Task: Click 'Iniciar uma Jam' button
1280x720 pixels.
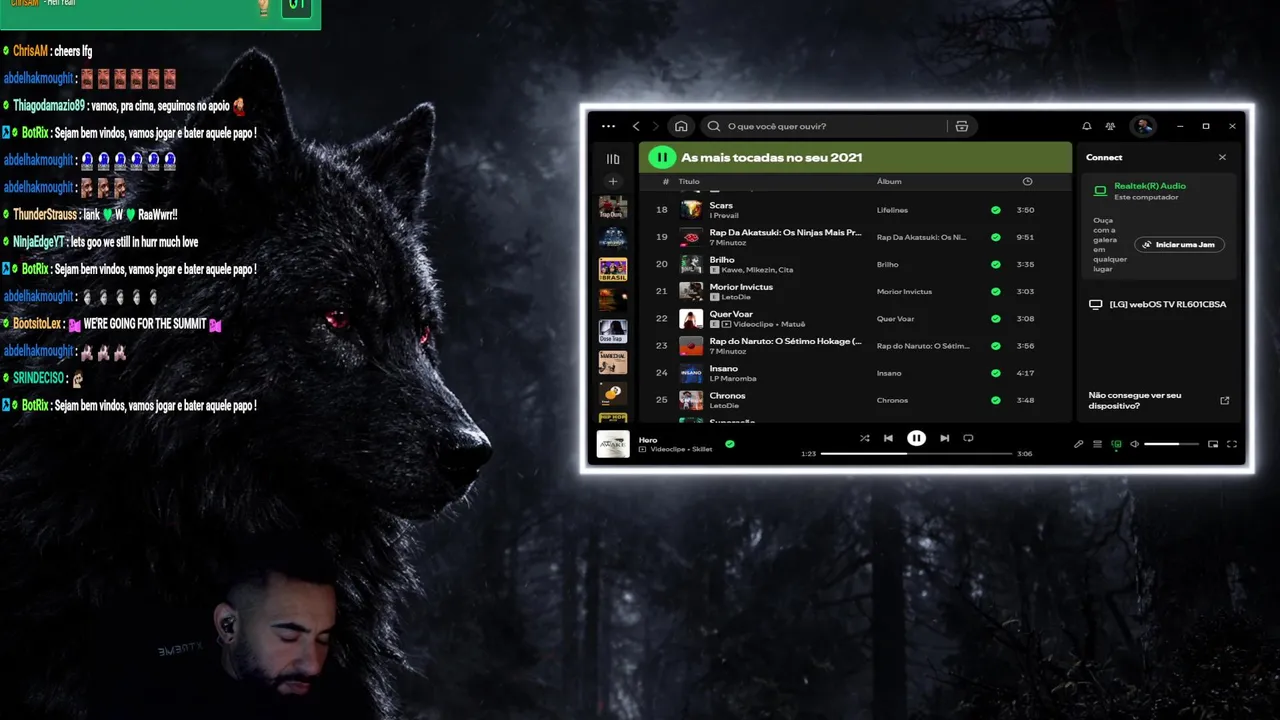Action: [x=1180, y=245]
